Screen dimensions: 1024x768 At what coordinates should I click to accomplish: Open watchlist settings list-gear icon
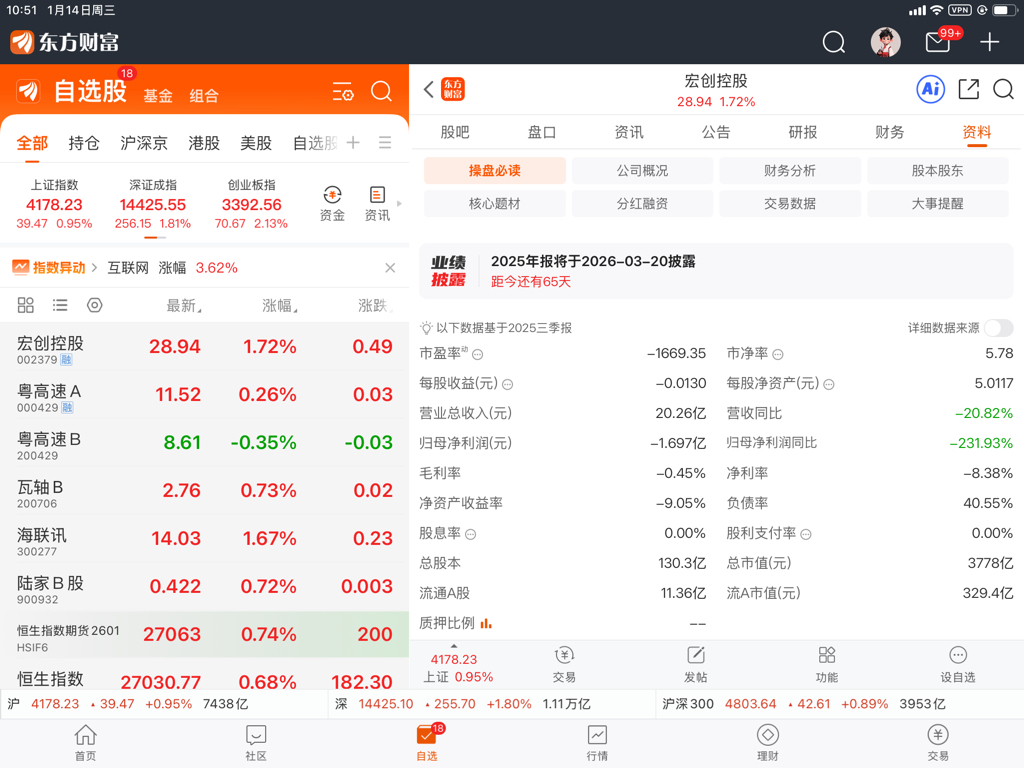(343, 91)
